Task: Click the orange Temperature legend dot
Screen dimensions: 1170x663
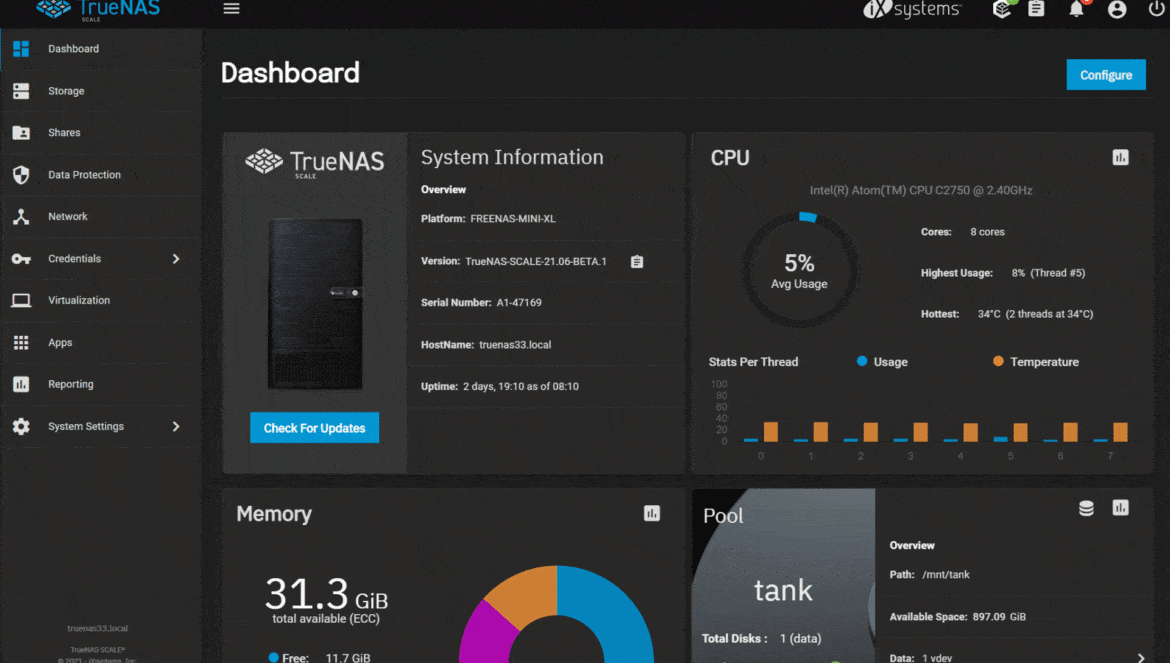Action: pos(998,362)
